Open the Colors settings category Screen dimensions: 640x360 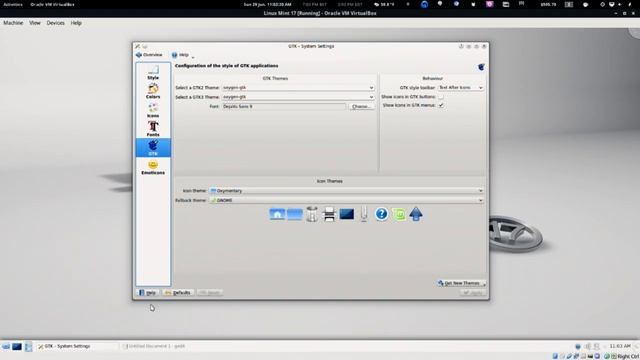153,91
